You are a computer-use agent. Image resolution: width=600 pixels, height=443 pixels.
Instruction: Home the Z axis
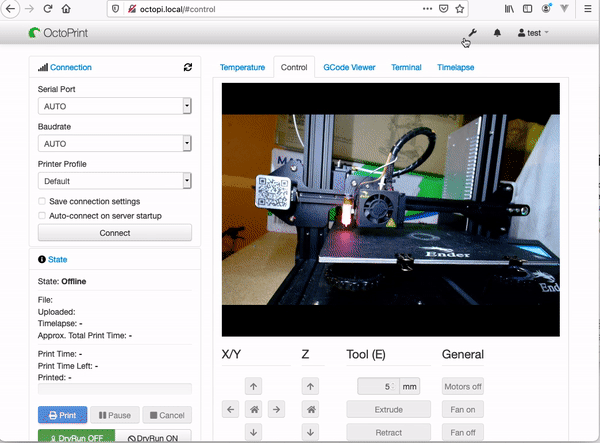tap(311, 409)
